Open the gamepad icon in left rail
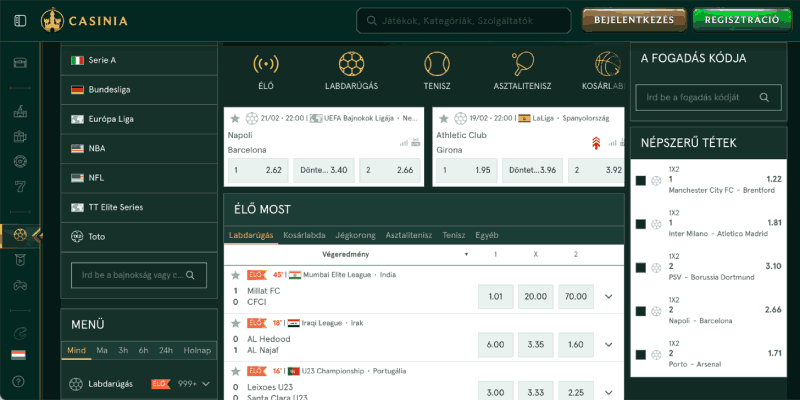The image size is (800, 400). [x=20, y=285]
